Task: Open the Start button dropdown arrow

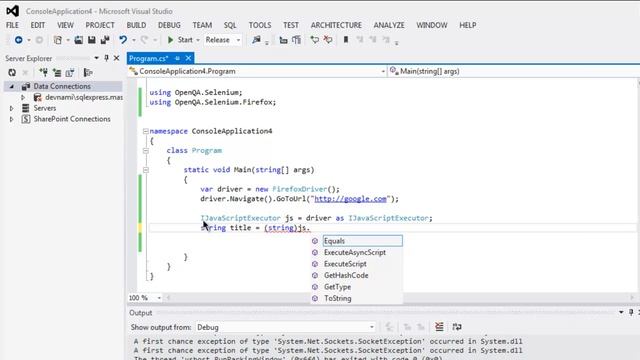Action: click(198, 40)
